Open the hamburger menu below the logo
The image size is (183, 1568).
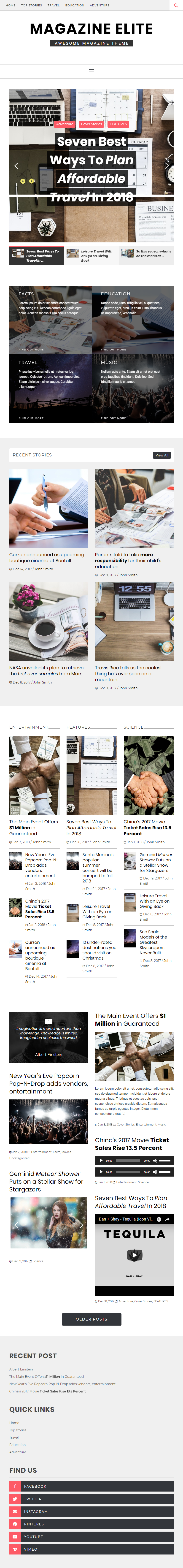[91, 71]
